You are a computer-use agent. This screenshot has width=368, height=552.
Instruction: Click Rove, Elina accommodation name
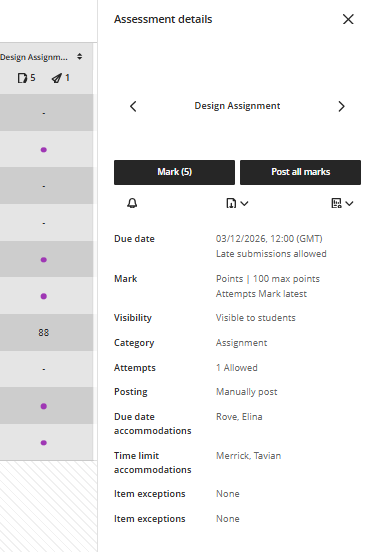(x=239, y=417)
